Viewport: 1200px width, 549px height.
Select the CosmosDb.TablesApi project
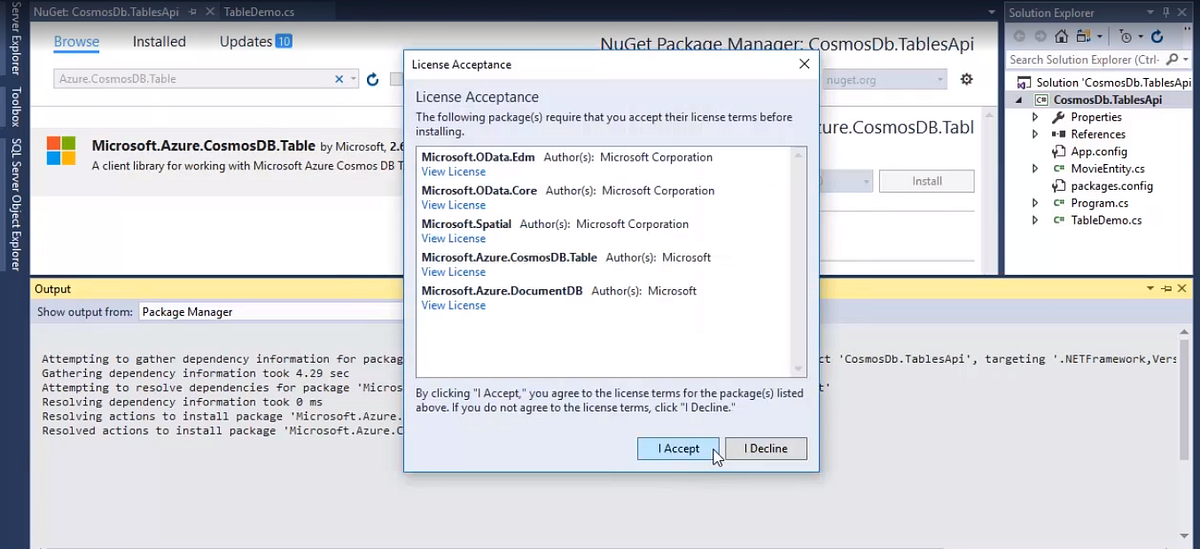point(1108,100)
